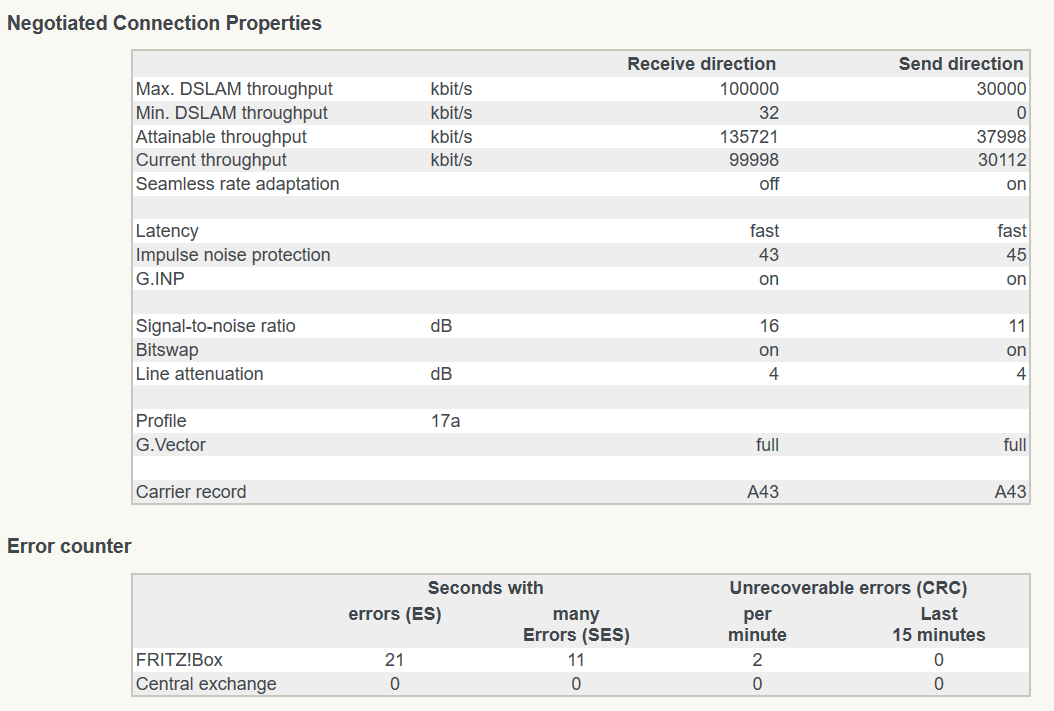Screen dimensions: 1054x711
Task: Select current throughput send value 30112
Action: [1001, 160]
